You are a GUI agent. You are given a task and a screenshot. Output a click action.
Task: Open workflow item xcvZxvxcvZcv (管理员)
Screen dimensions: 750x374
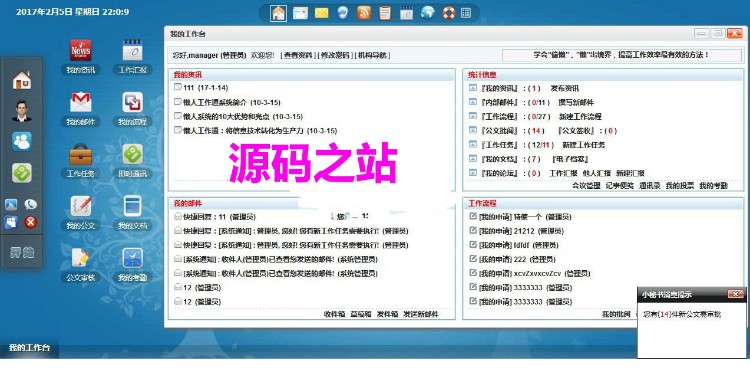534,274
